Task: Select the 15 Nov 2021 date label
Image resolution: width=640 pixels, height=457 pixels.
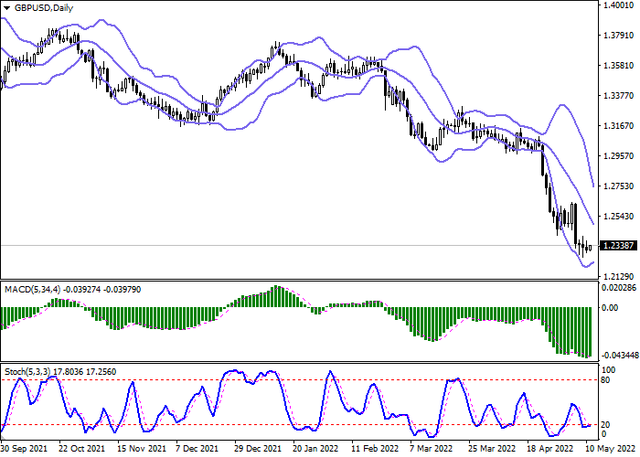Action: pyautogui.click(x=138, y=450)
